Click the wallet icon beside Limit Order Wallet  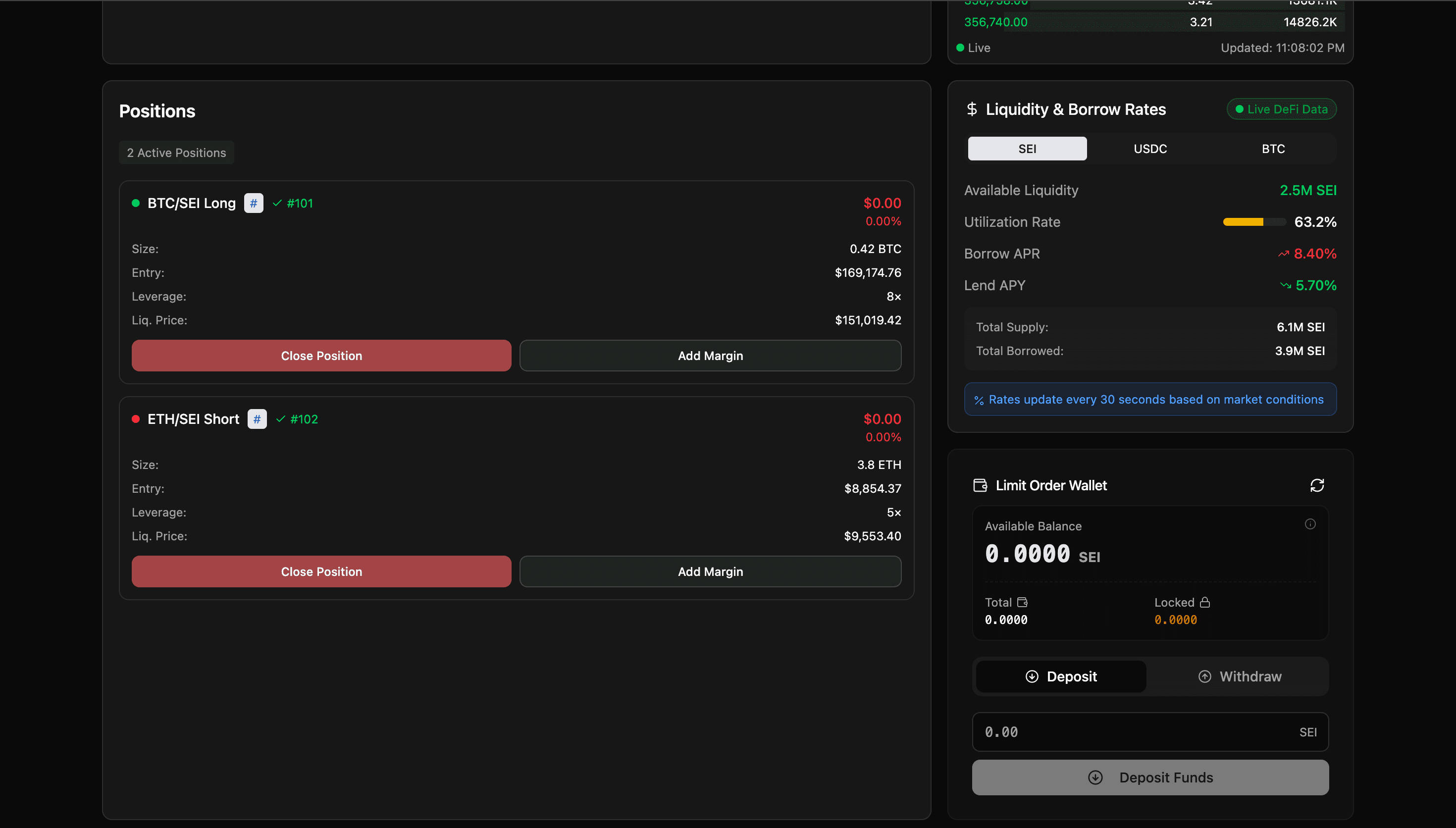[x=980, y=485]
